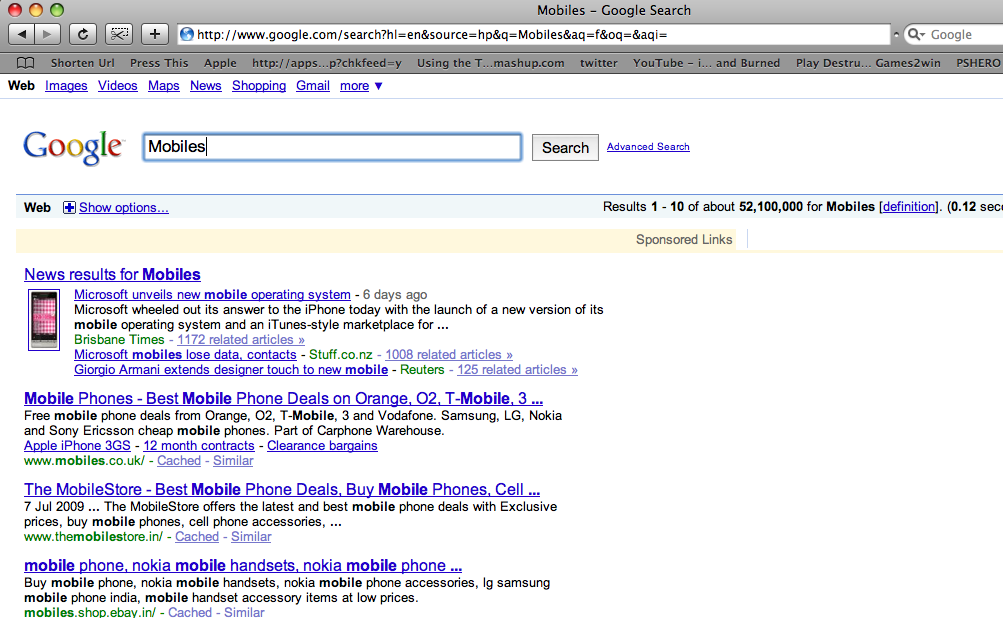The width and height of the screenshot is (1003, 618).
Task: Add a bookmark with the plus button
Action: (x=155, y=34)
